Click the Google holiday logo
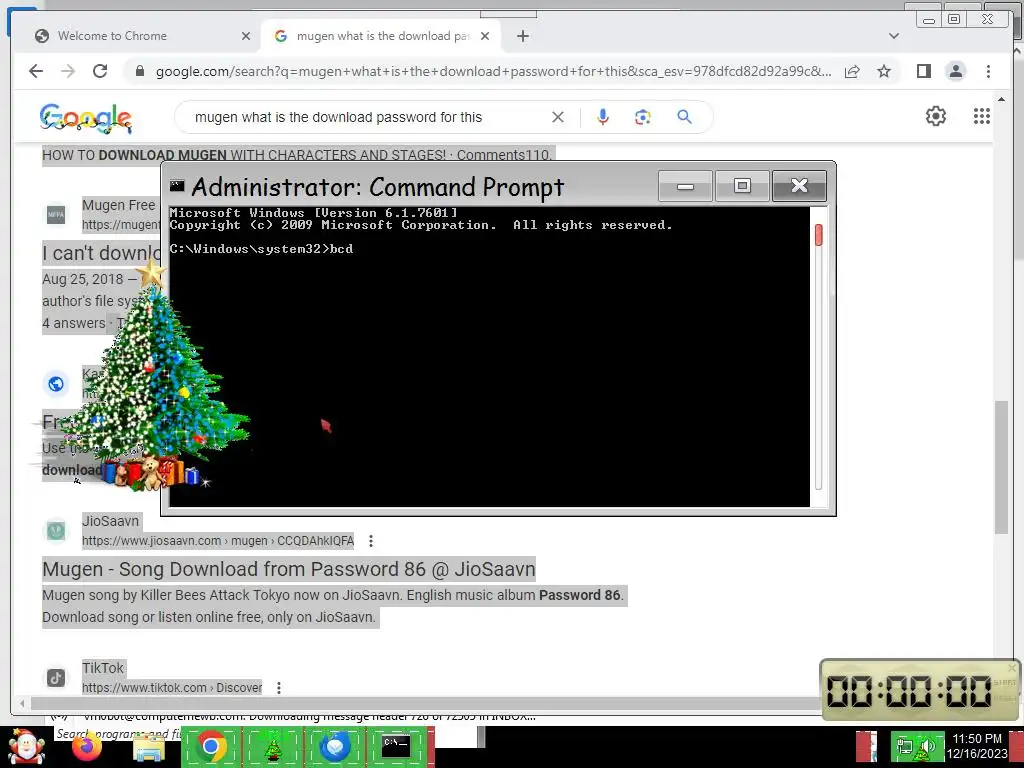Viewport: 1024px width, 768px height. 86,118
